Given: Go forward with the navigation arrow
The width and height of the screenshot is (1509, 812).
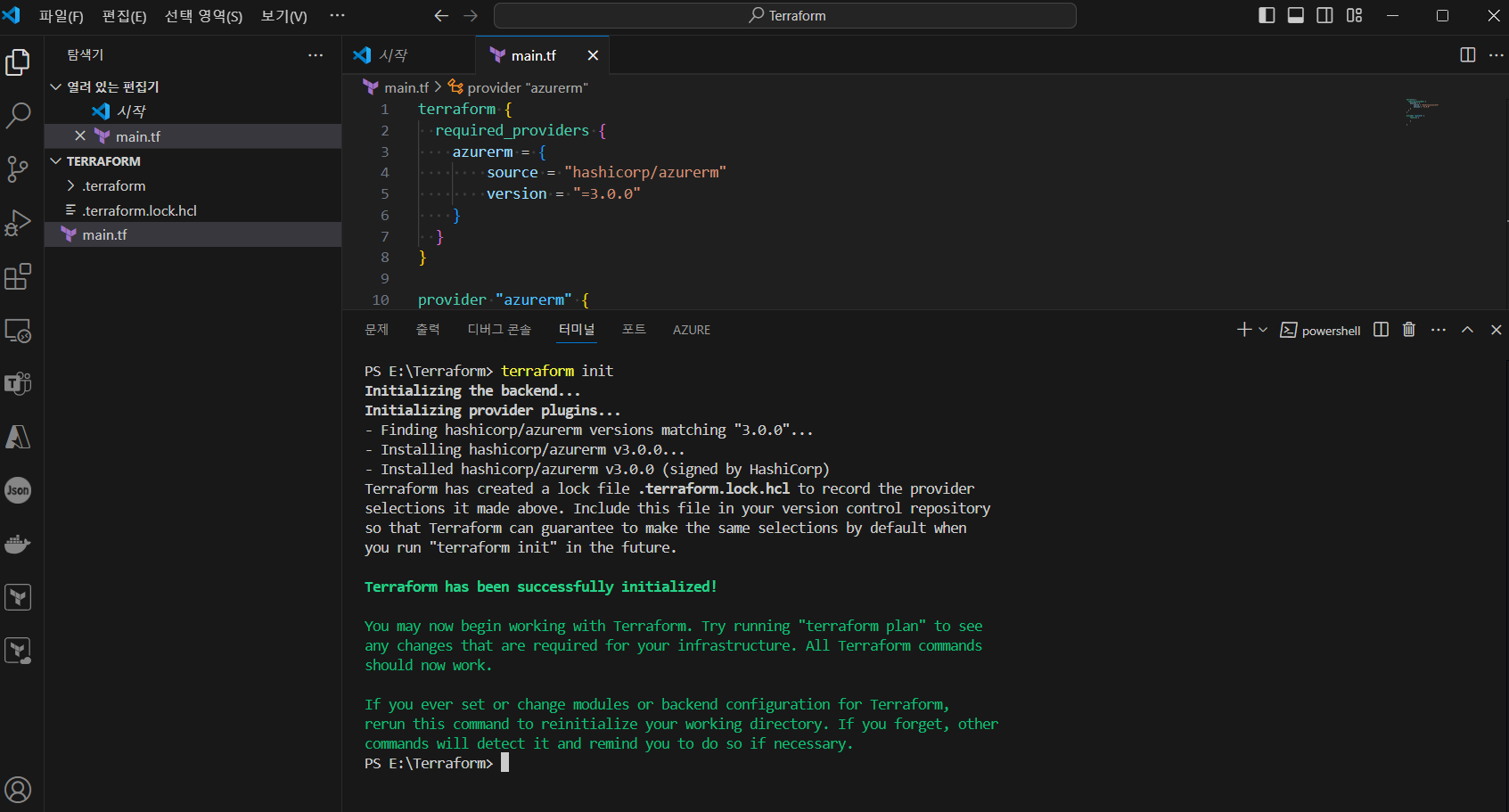Looking at the screenshot, I should (x=471, y=16).
